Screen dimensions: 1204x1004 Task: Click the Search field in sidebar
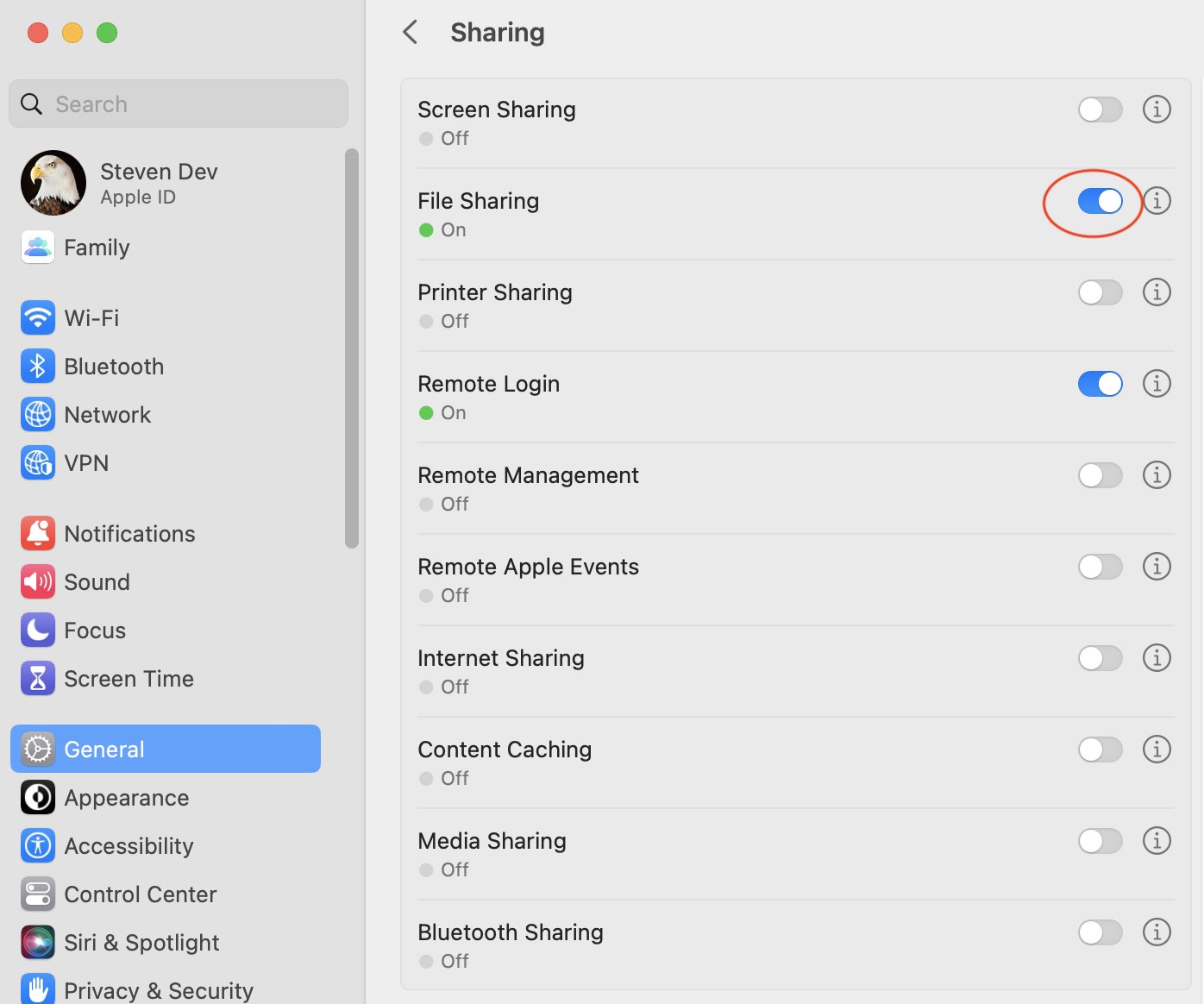tap(179, 104)
